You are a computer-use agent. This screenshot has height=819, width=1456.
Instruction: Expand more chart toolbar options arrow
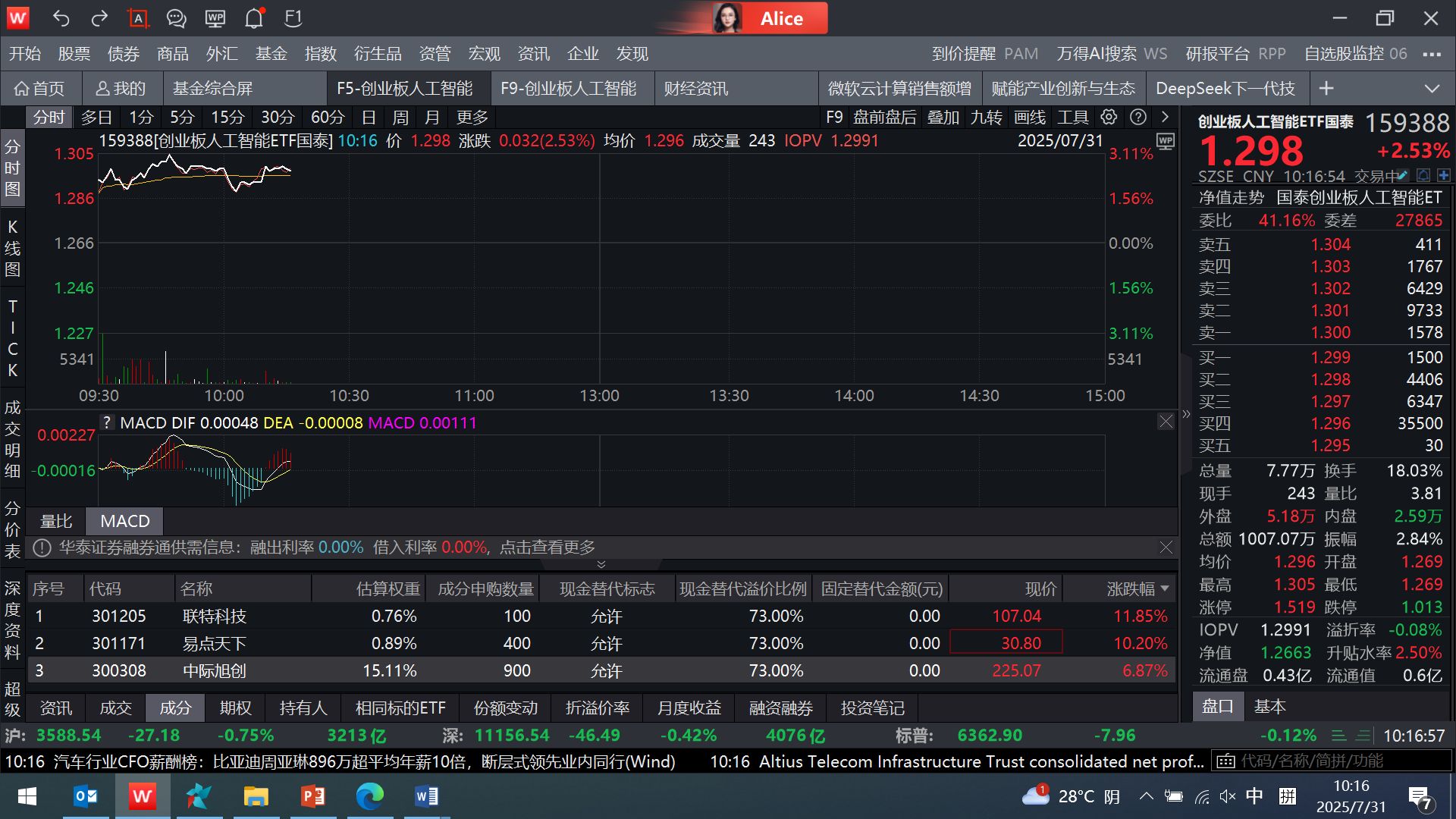(1165, 117)
